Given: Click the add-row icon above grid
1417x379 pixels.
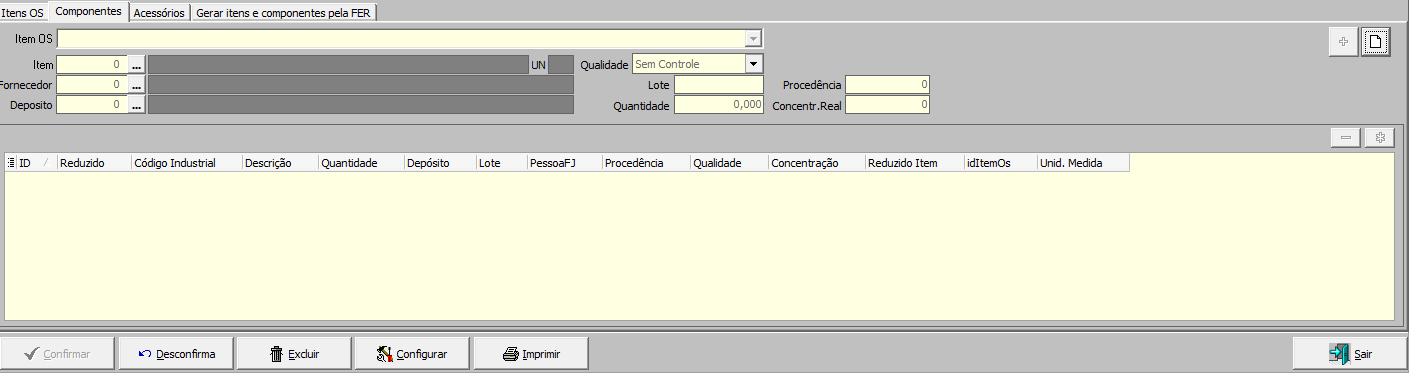Looking at the screenshot, I should 1379,138.
